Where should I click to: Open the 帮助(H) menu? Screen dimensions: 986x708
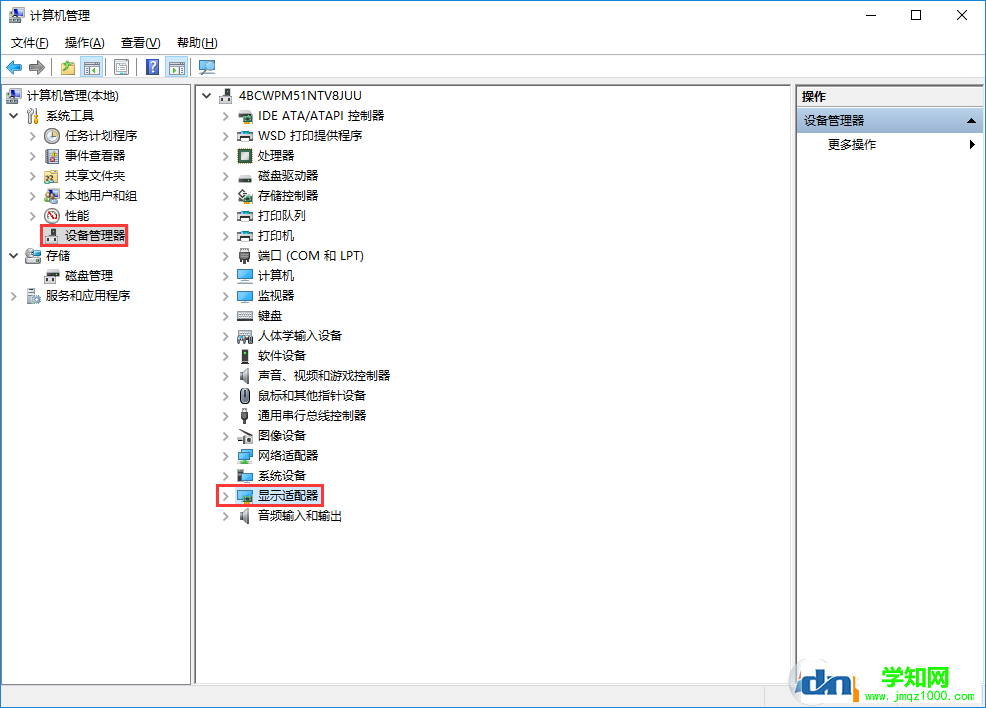197,43
